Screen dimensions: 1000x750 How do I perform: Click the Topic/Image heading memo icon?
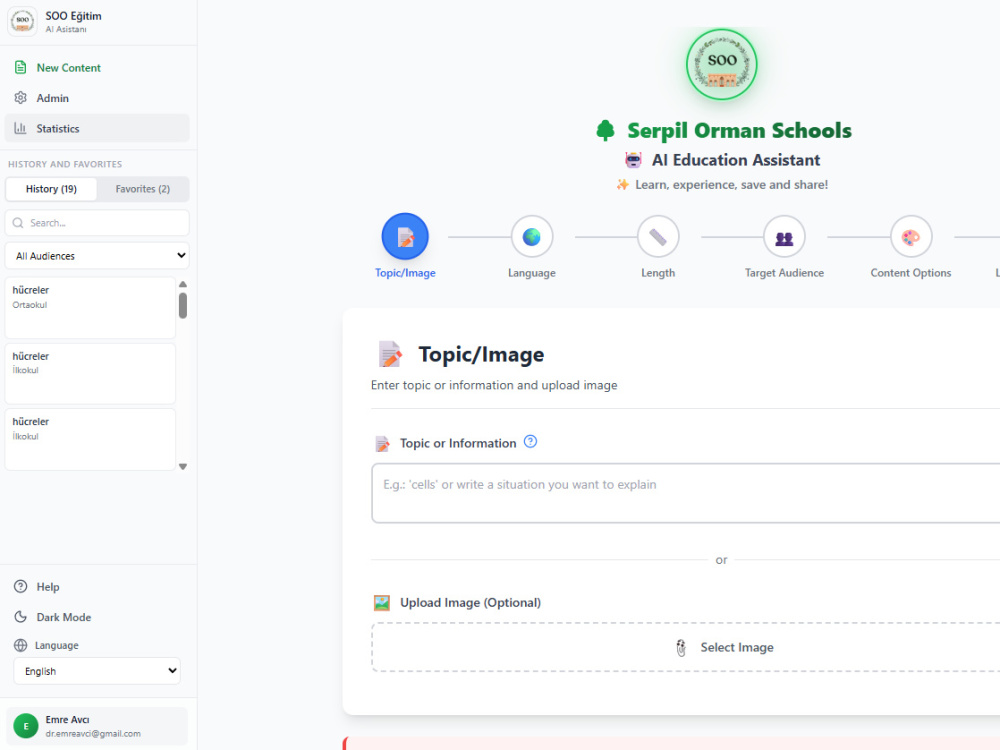point(390,355)
